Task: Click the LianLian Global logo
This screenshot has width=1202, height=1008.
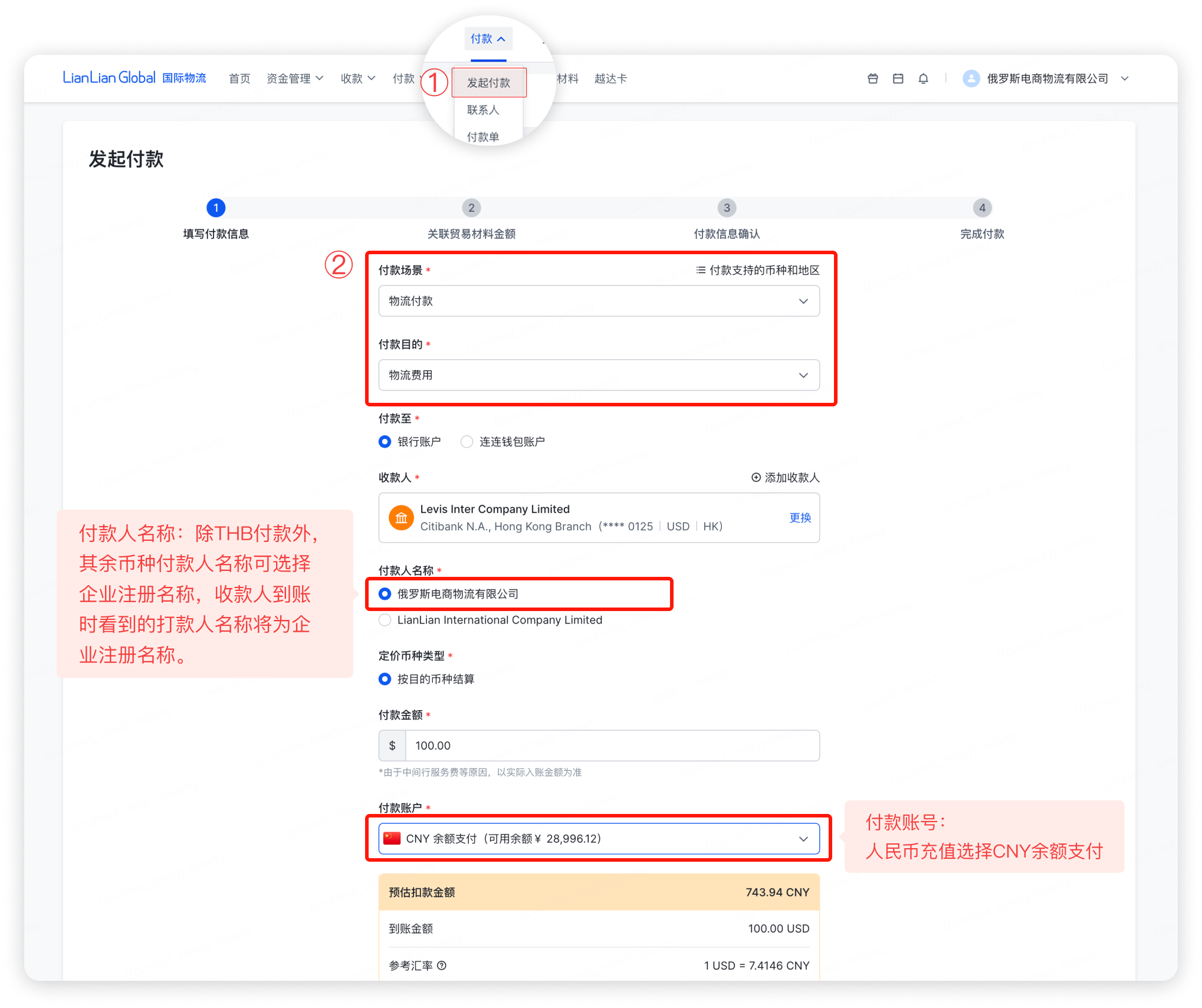Action: 109,78
